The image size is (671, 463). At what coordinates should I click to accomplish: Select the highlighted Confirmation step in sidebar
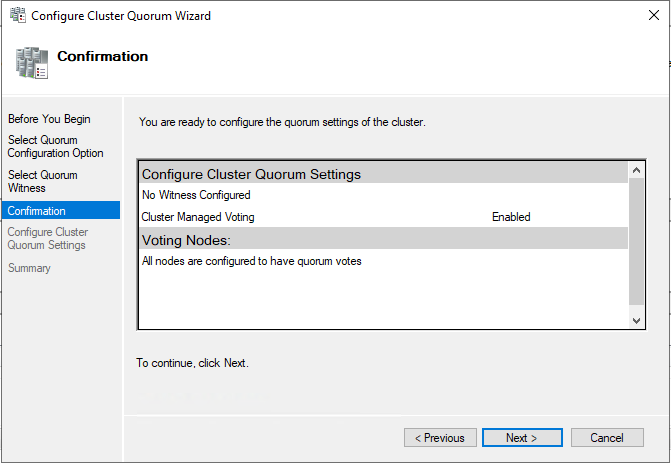click(x=61, y=211)
